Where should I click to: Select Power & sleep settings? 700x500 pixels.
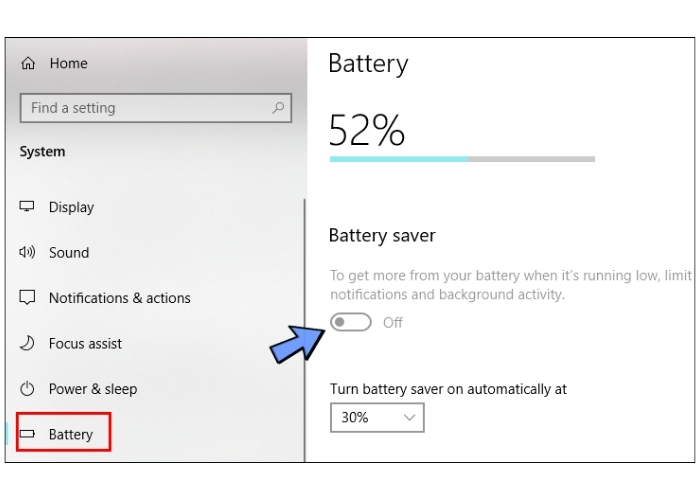coord(92,389)
